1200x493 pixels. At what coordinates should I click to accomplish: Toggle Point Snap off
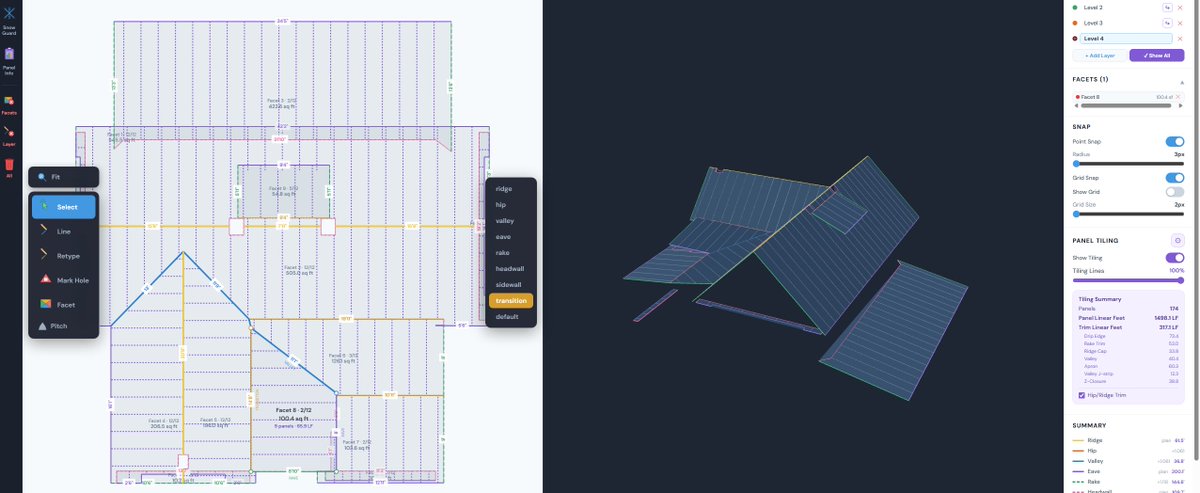[x=1175, y=142]
